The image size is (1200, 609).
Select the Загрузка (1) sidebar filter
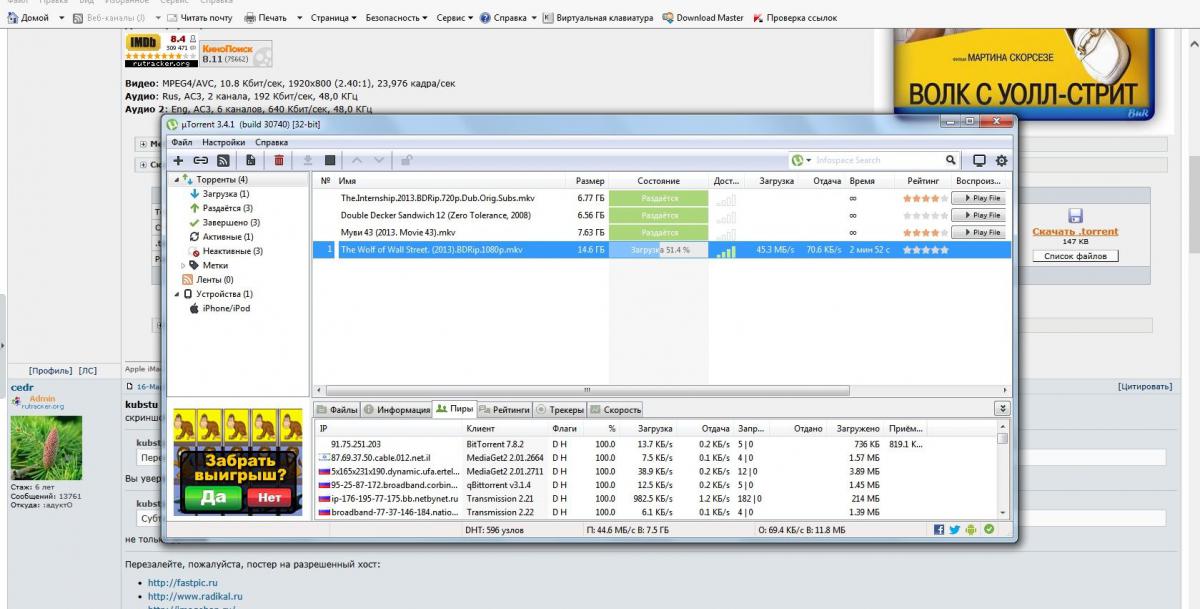pos(225,194)
